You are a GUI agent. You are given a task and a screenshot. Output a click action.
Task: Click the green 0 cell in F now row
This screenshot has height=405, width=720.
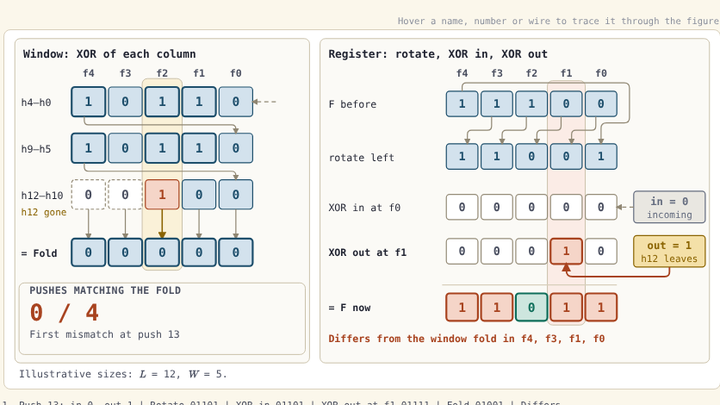coord(531,307)
